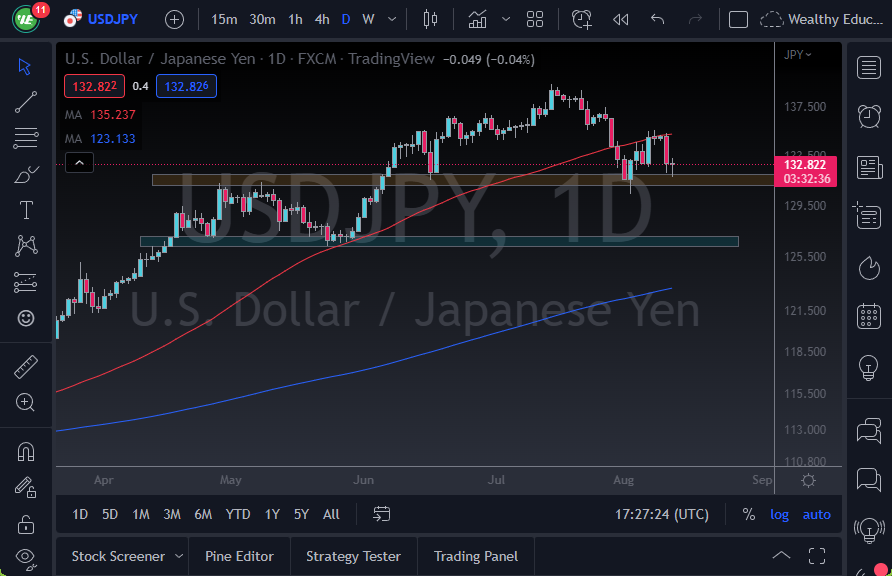Expand the indicator templates dropdown arrow
892x576 pixels.
point(506,19)
